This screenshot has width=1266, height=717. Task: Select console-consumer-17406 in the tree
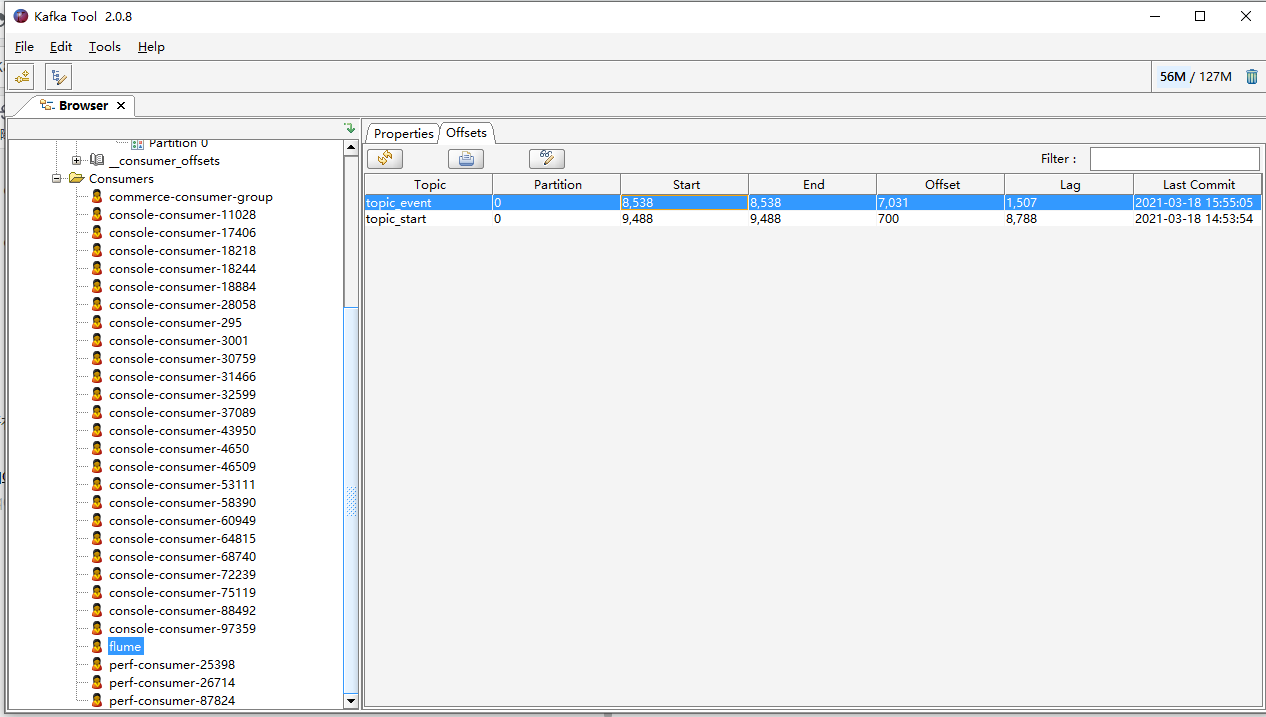[182, 233]
